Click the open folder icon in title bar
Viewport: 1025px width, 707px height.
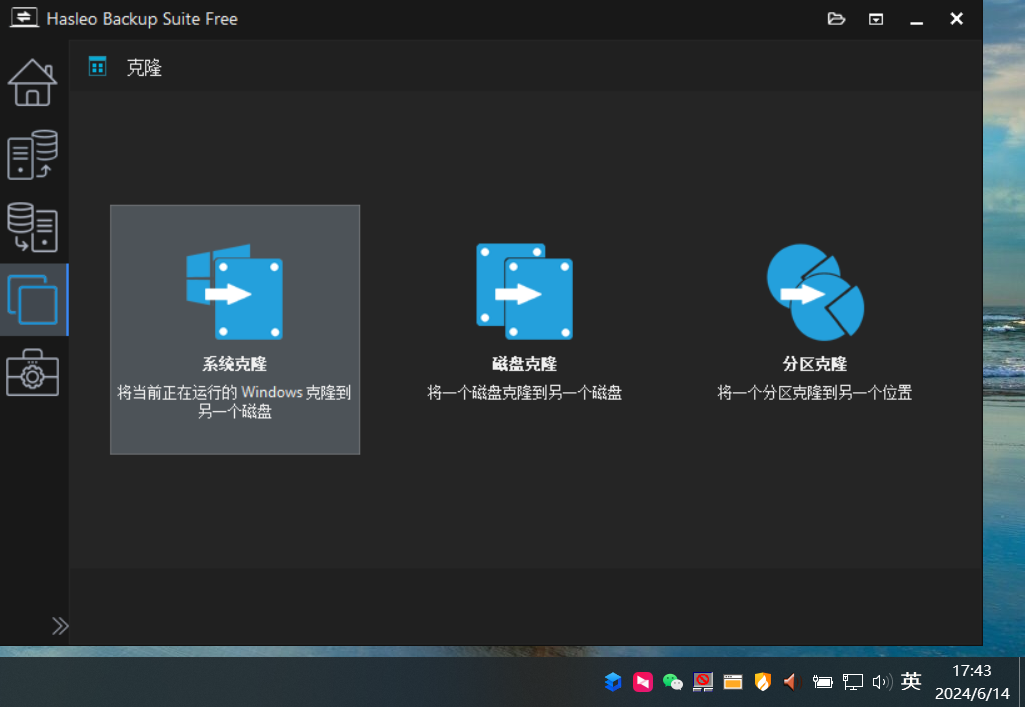(837, 19)
